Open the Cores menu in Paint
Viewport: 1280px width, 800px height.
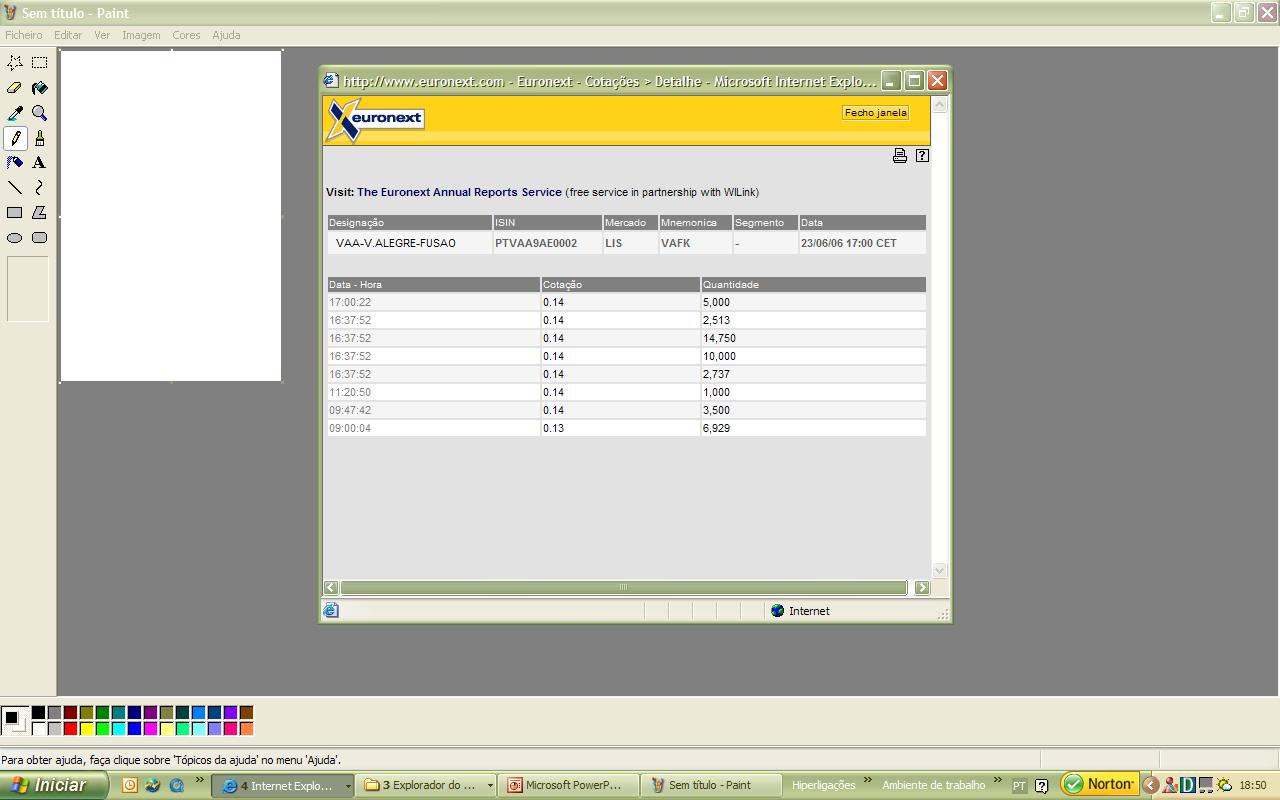186,35
